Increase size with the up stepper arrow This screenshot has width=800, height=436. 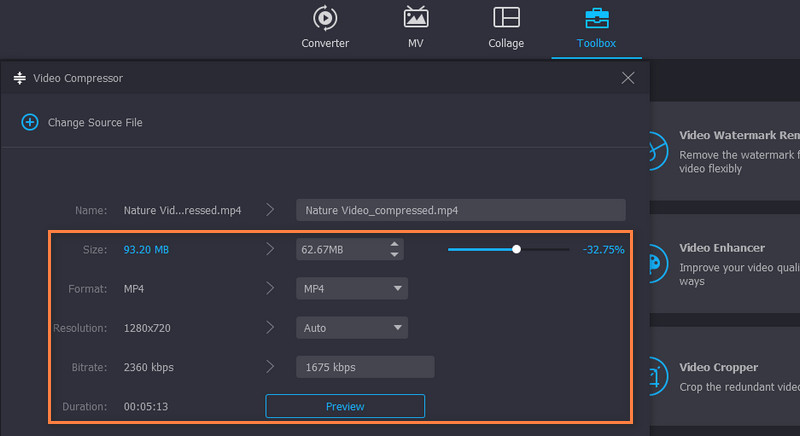pos(395,244)
